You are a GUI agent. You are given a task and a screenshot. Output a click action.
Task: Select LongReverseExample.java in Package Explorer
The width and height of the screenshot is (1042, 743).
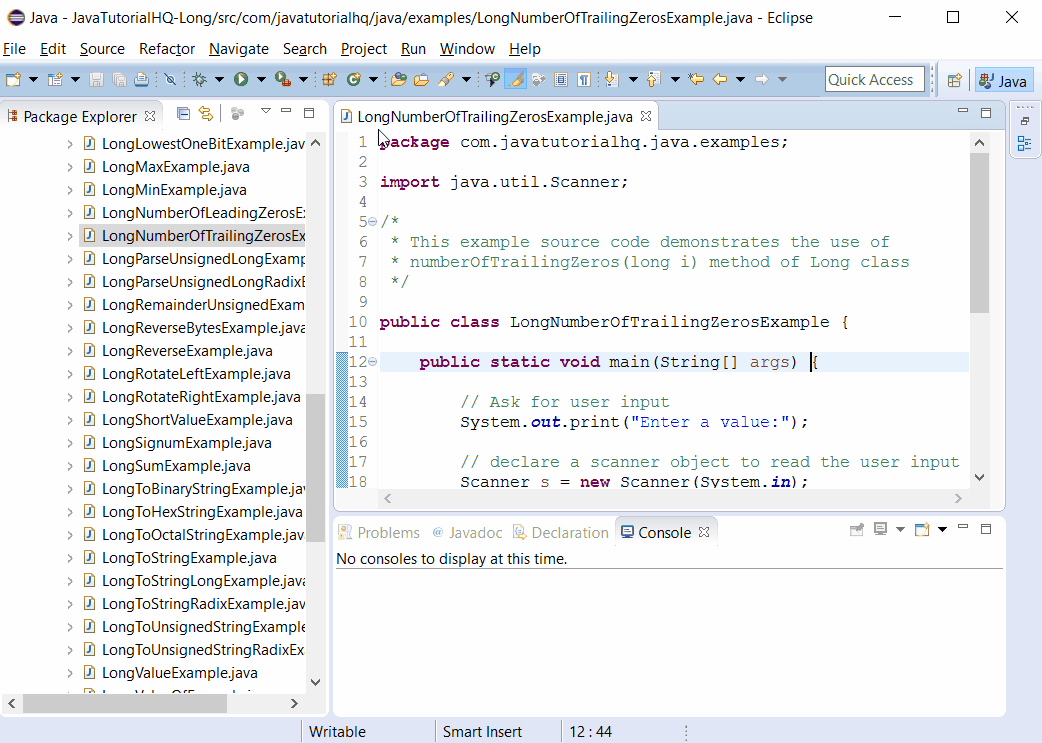pyautogui.click(x=187, y=351)
